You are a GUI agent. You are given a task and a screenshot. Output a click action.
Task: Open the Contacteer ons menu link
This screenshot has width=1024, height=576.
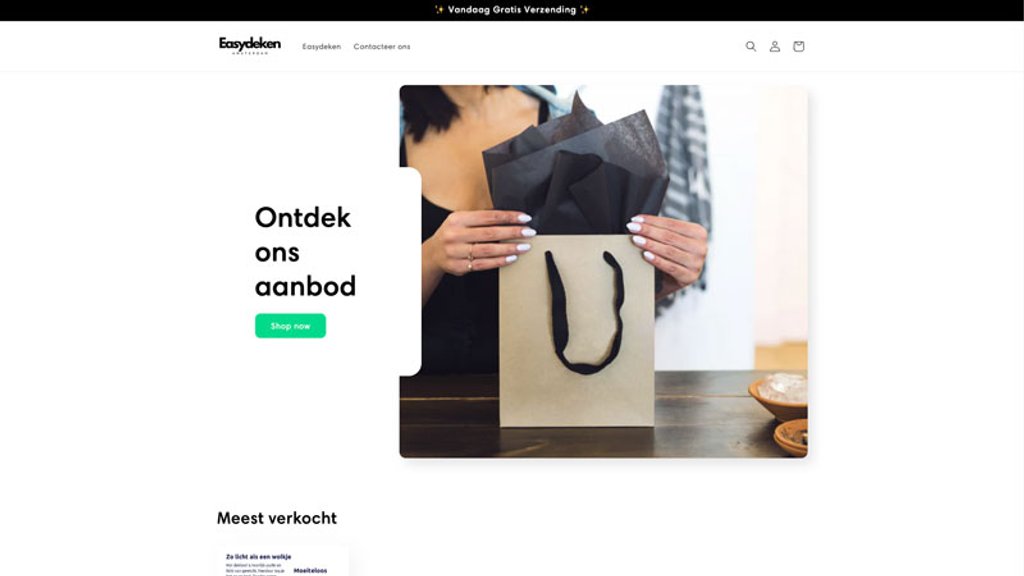click(x=382, y=46)
